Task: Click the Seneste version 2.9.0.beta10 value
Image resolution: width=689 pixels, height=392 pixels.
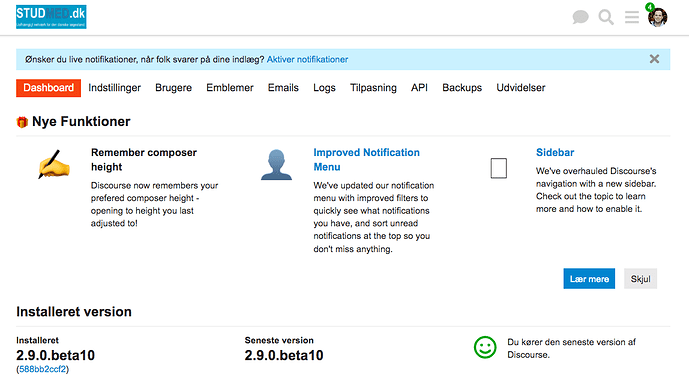Action: click(284, 355)
